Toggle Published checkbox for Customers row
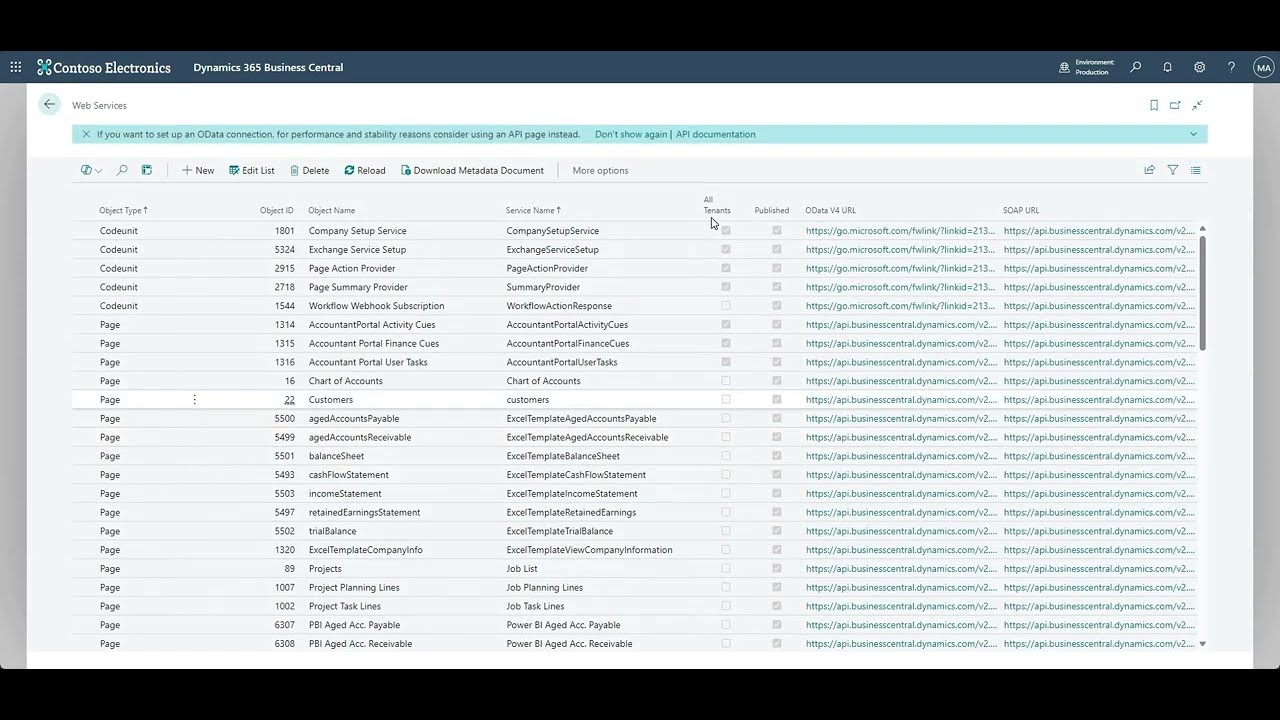The width and height of the screenshot is (1280, 720). click(777, 400)
